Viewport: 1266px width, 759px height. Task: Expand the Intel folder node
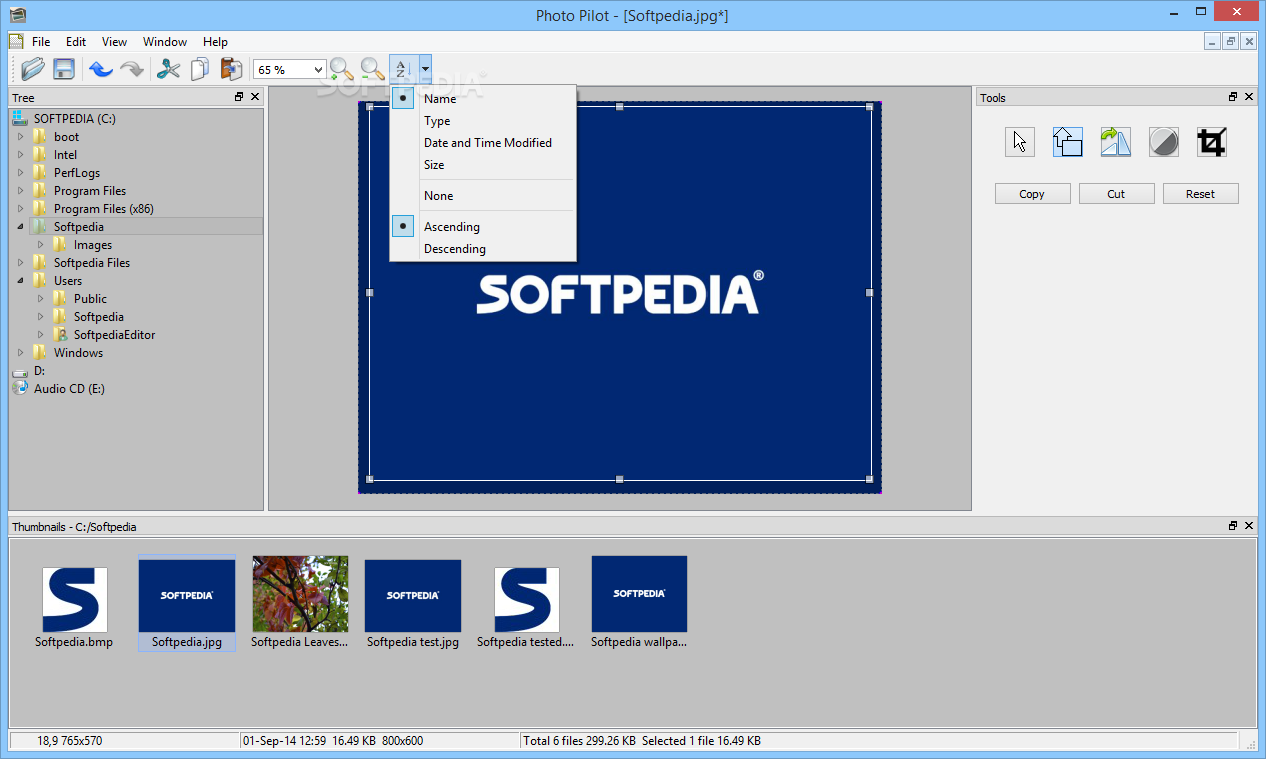[x=20, y=155]
